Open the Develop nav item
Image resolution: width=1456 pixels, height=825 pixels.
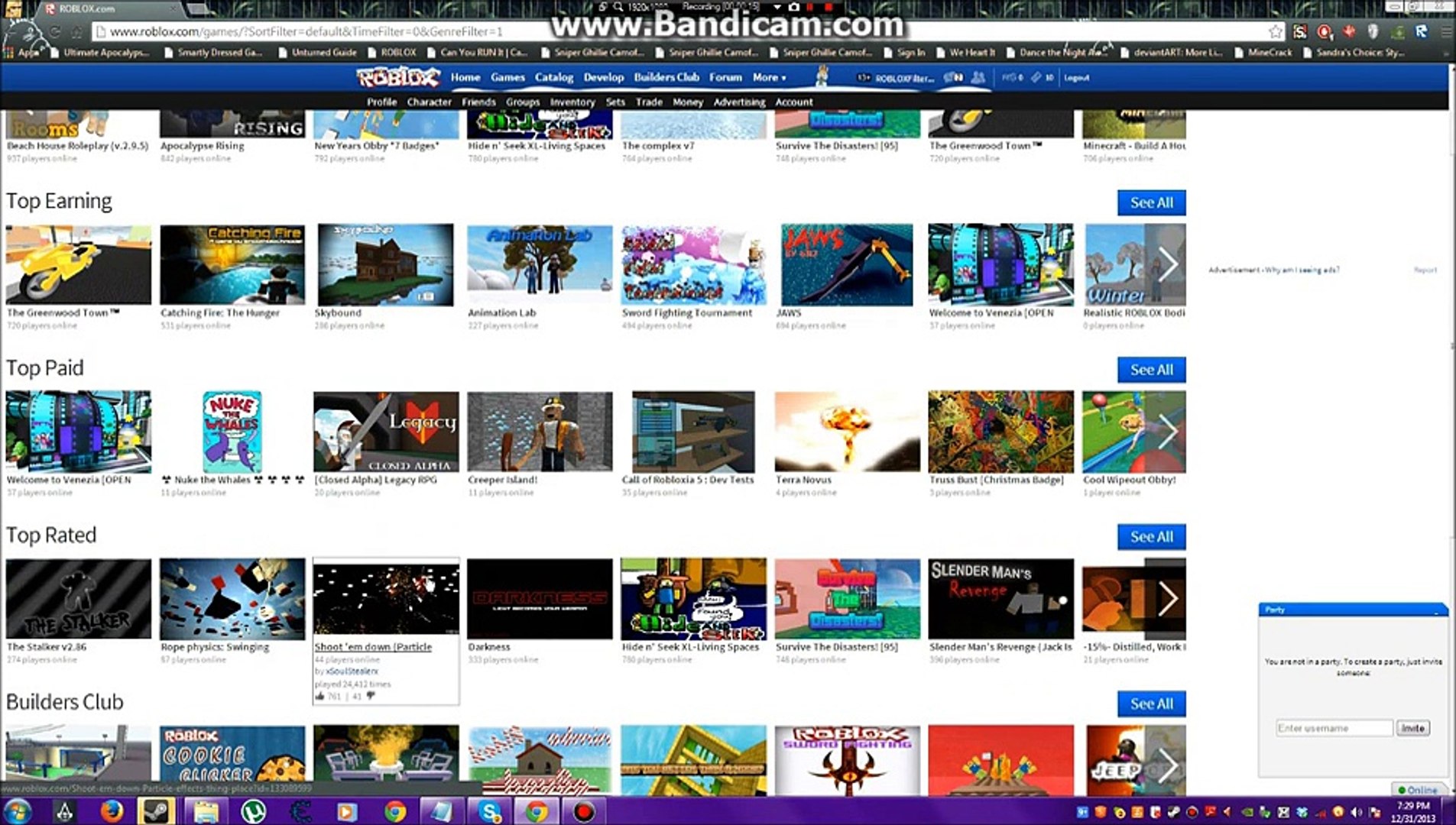(x=604, y=77)
